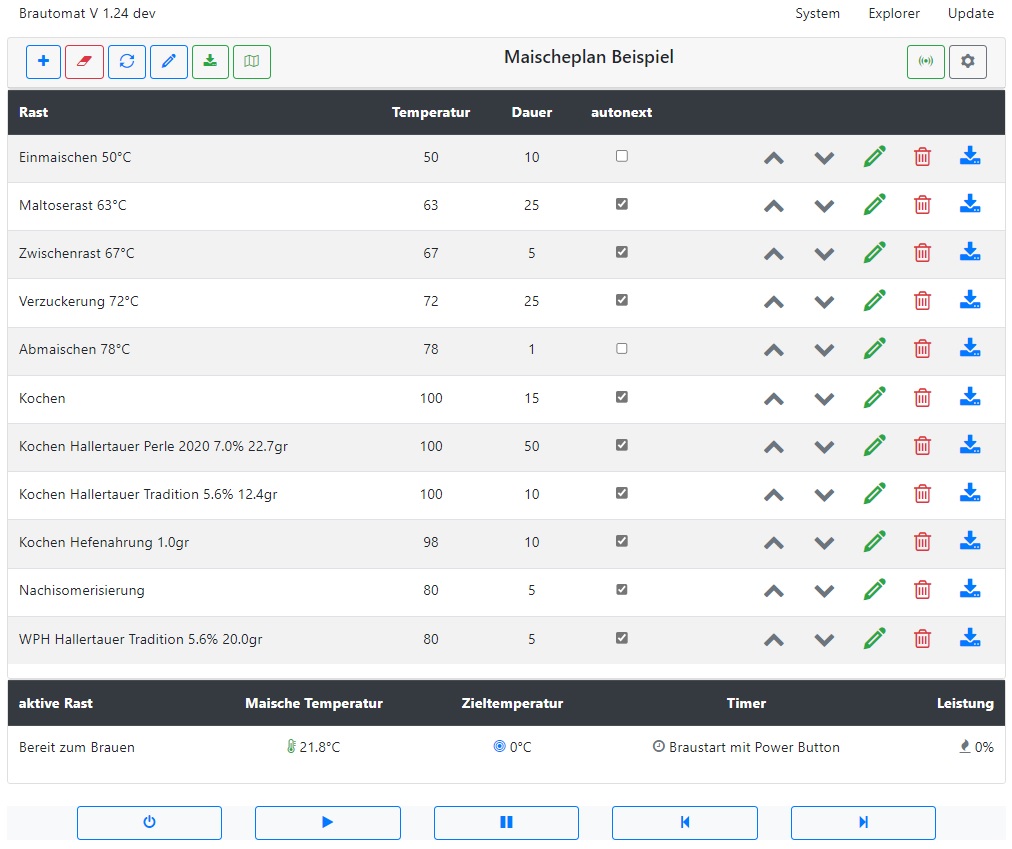Click the red eraser icon button
1012x849 pixels.
[x=84, y=62]
